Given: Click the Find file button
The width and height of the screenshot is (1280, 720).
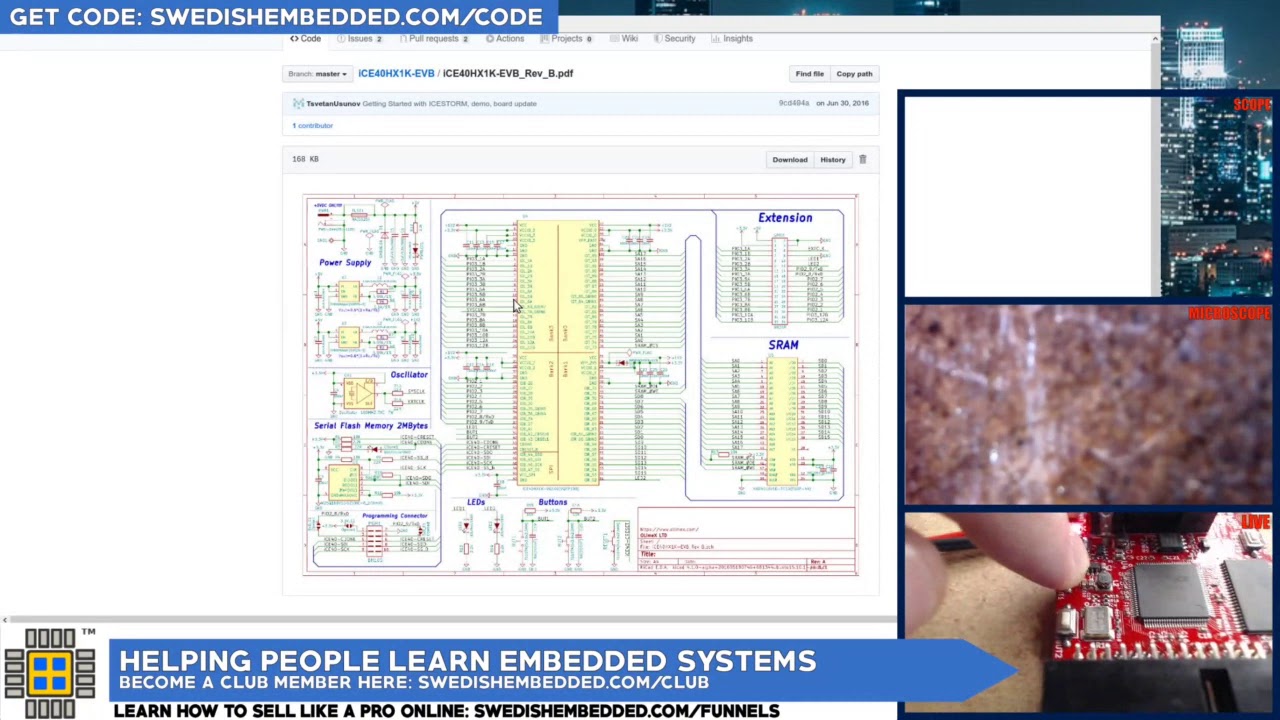Looking at the screenshot, I should pyautogui.click(x=810, y=74).
